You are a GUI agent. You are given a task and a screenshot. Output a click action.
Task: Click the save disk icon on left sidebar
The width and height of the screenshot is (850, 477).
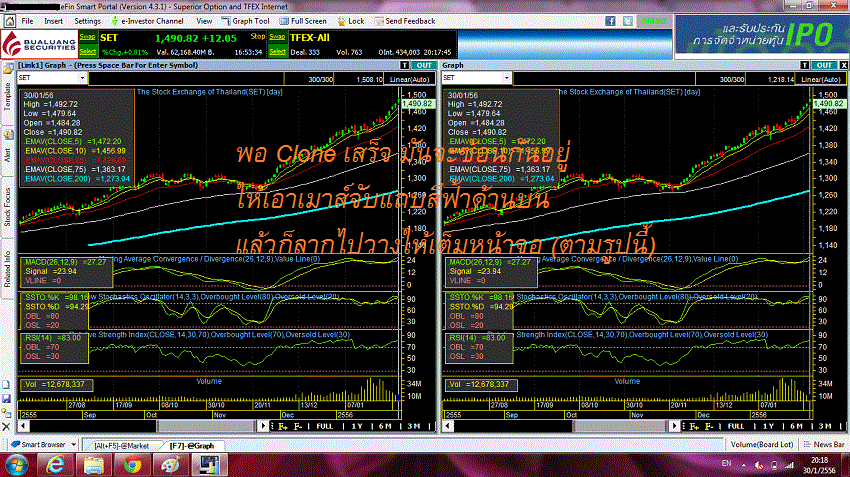tap(7, 399)
